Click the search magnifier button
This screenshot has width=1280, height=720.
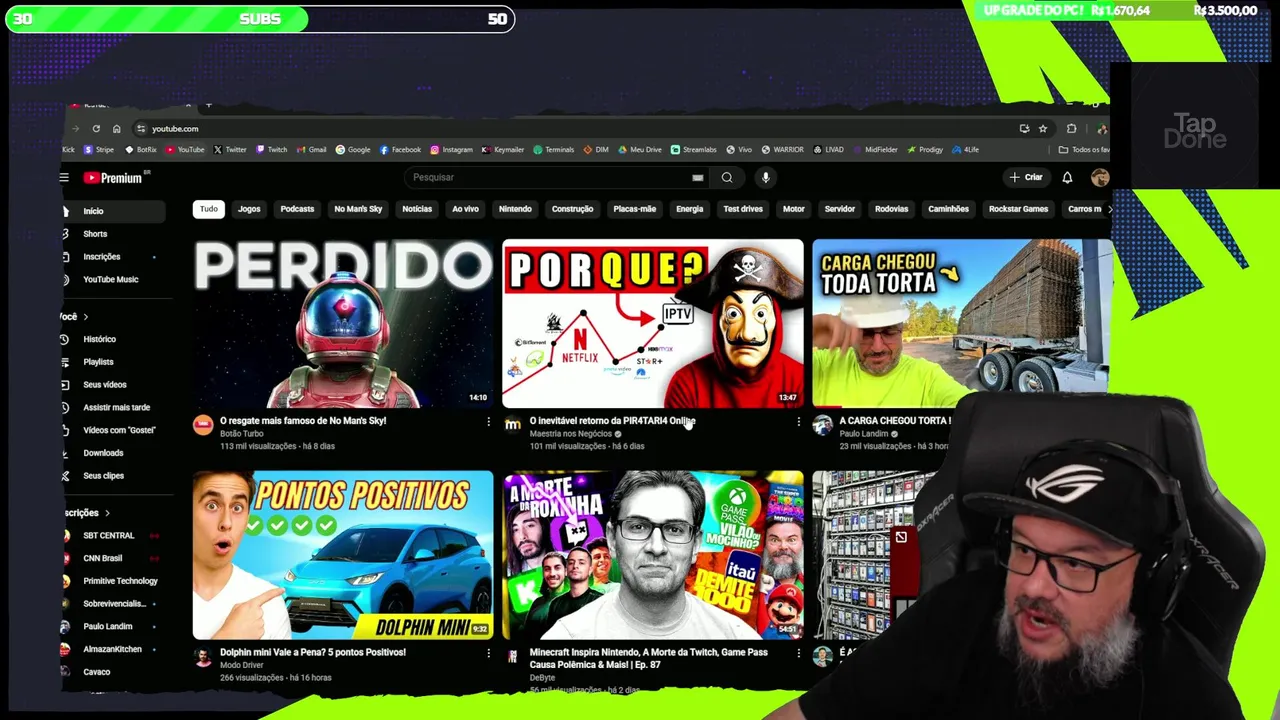(727, 178)
